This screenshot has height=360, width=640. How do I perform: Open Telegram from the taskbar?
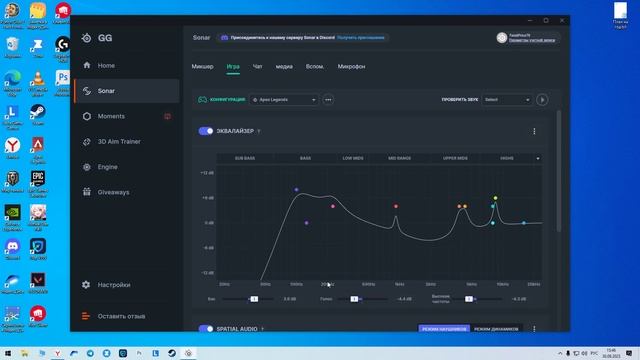click(x=90, y=353)
